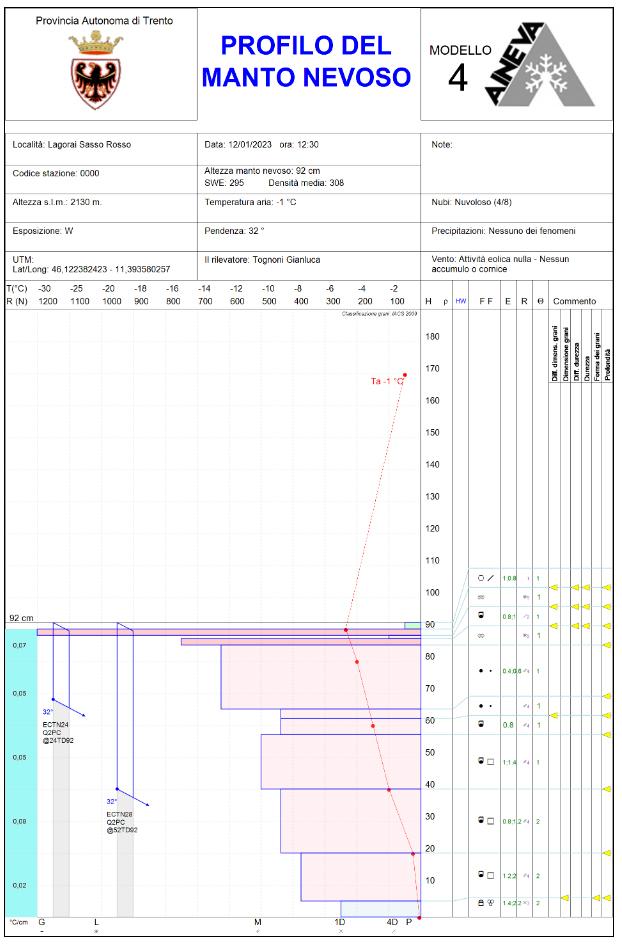
Task: Click the 0,02 temperature gradient value
Action: (20, 885)
